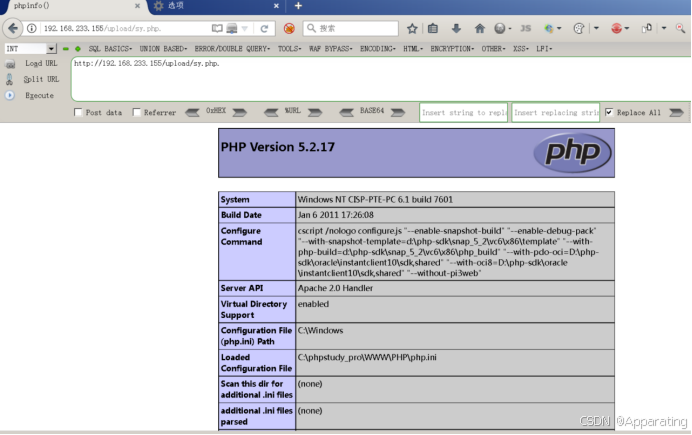
Task: Apply replace with arrow after Replace All
Action: tap(676, 112)
